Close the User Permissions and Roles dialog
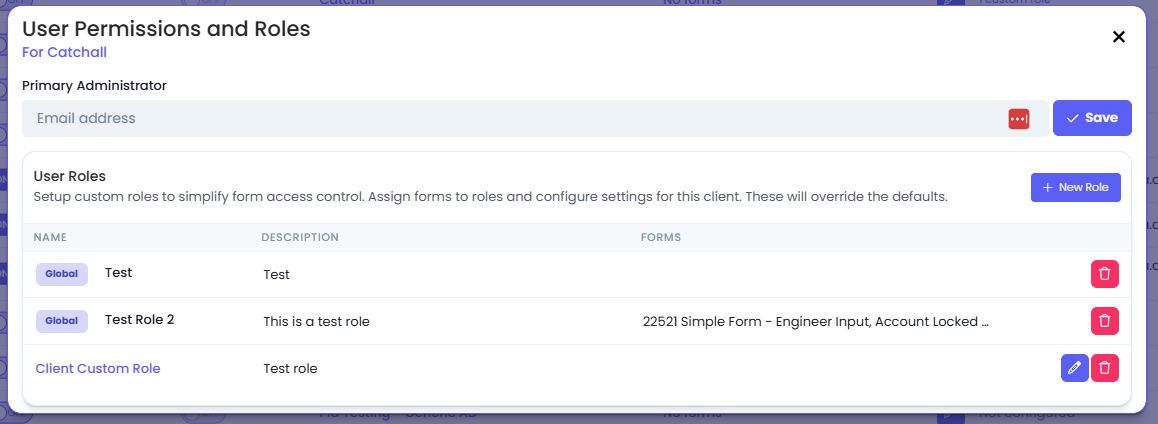 coord(1119,37)
